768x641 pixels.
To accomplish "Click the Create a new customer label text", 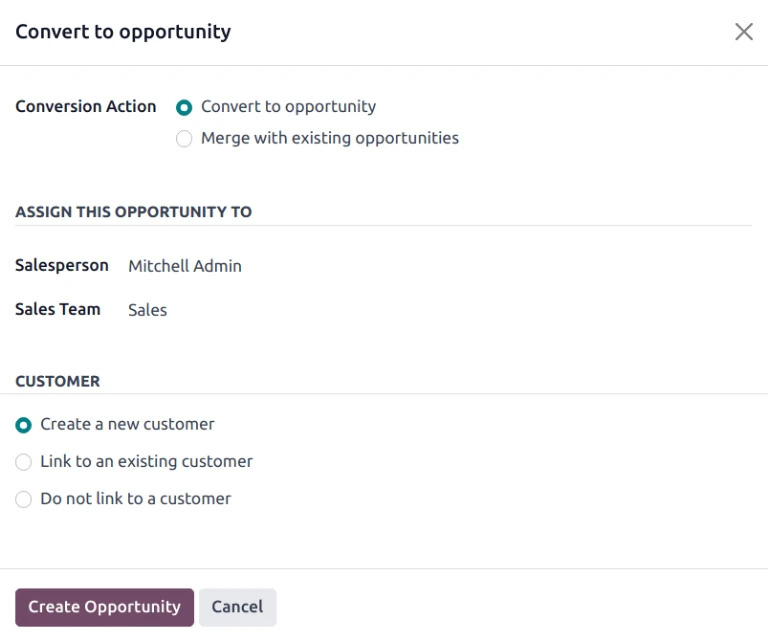I will coord(127,424).
